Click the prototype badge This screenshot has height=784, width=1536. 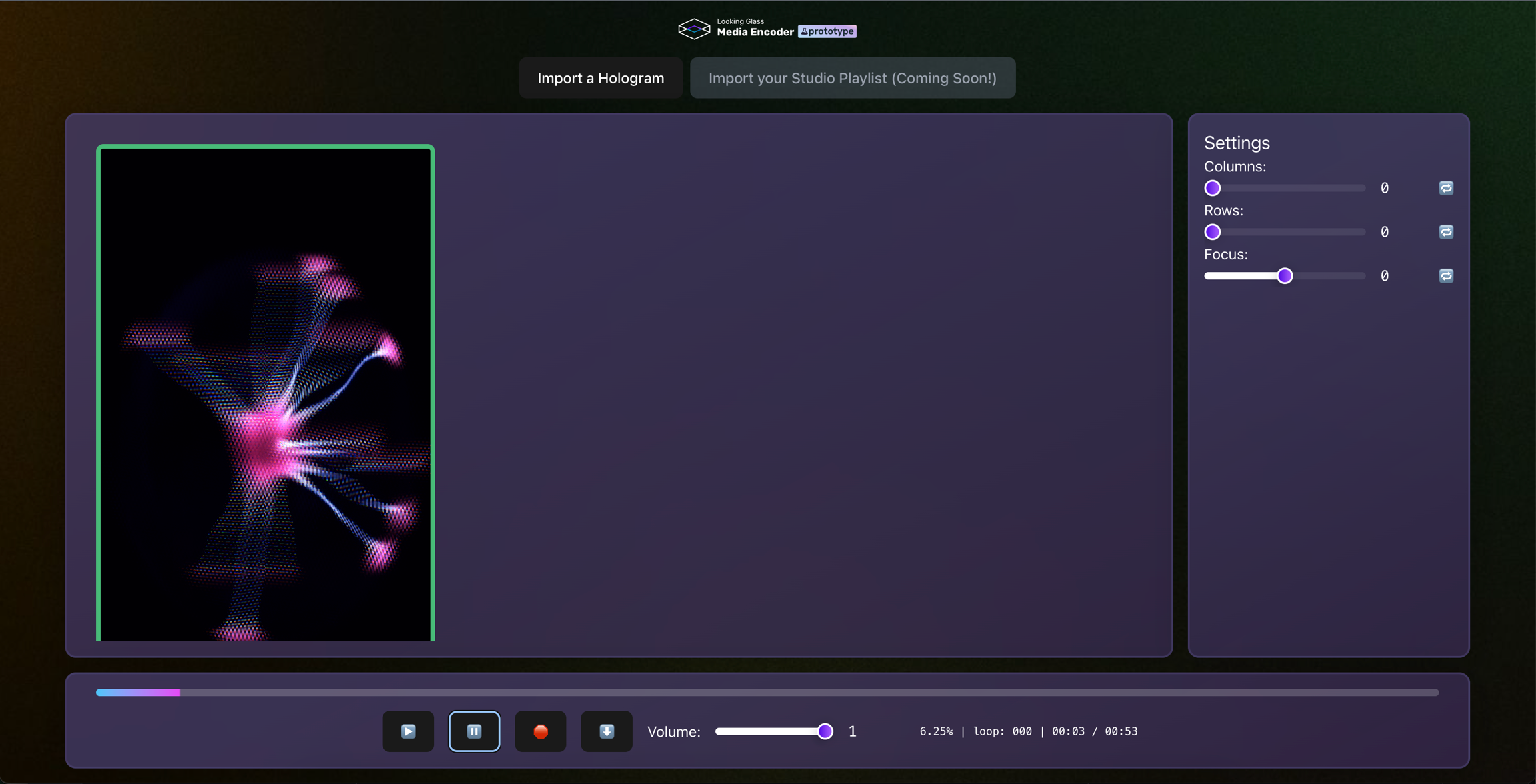(x=827, y=31)
